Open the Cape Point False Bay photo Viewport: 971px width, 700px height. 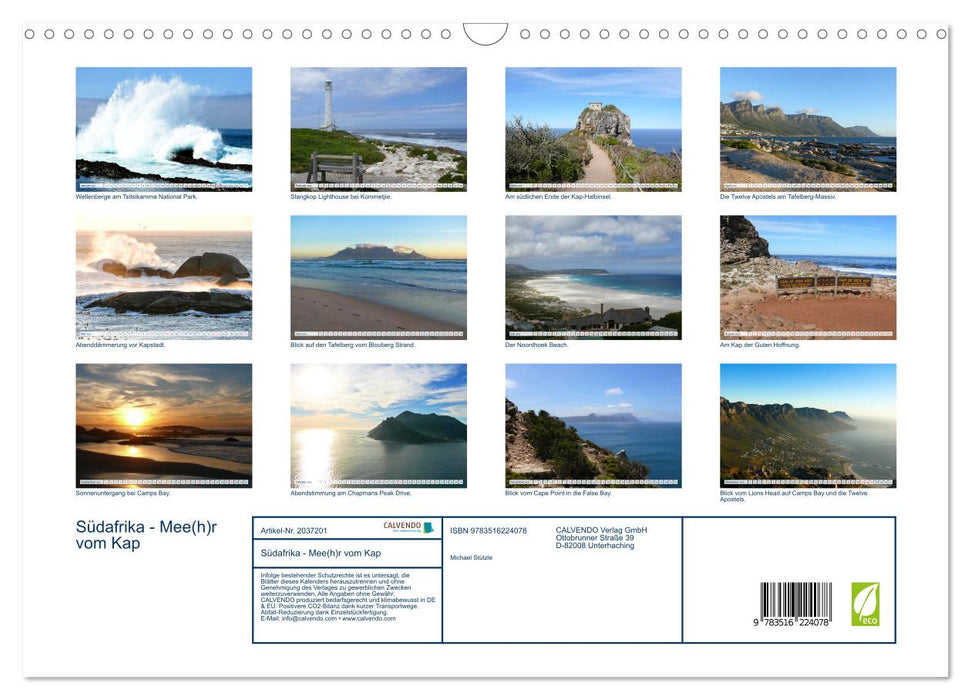tap(593, 425)
